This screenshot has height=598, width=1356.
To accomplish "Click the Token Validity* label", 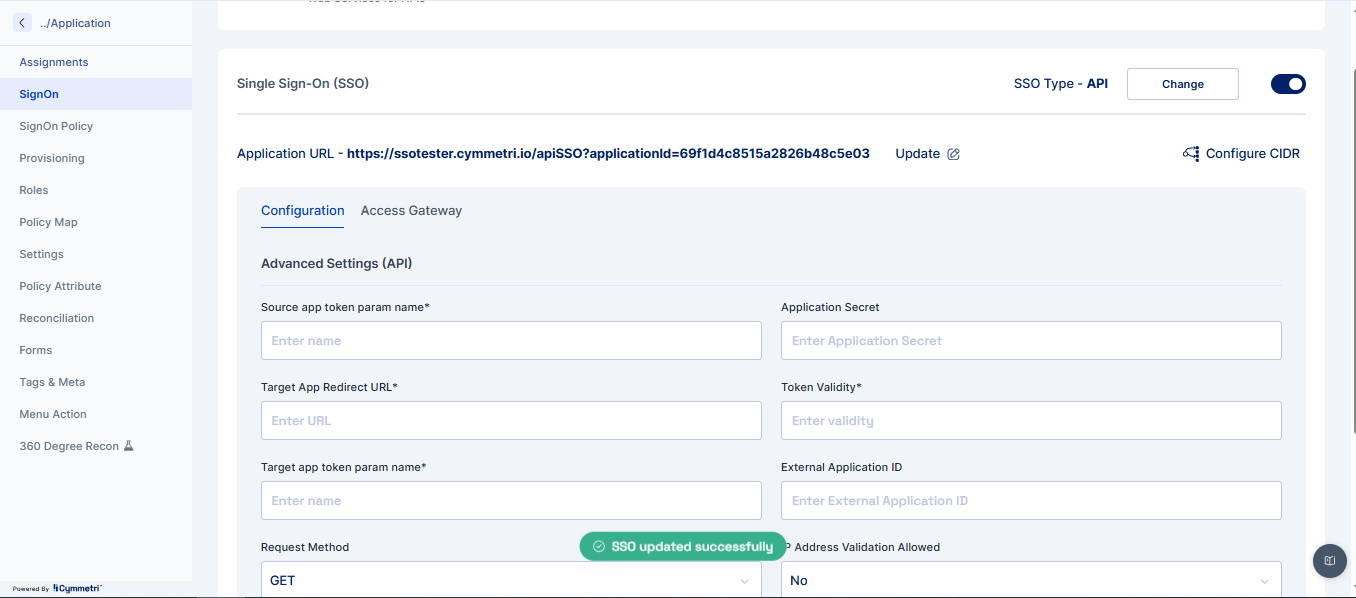I will click(x=821, y=387).
